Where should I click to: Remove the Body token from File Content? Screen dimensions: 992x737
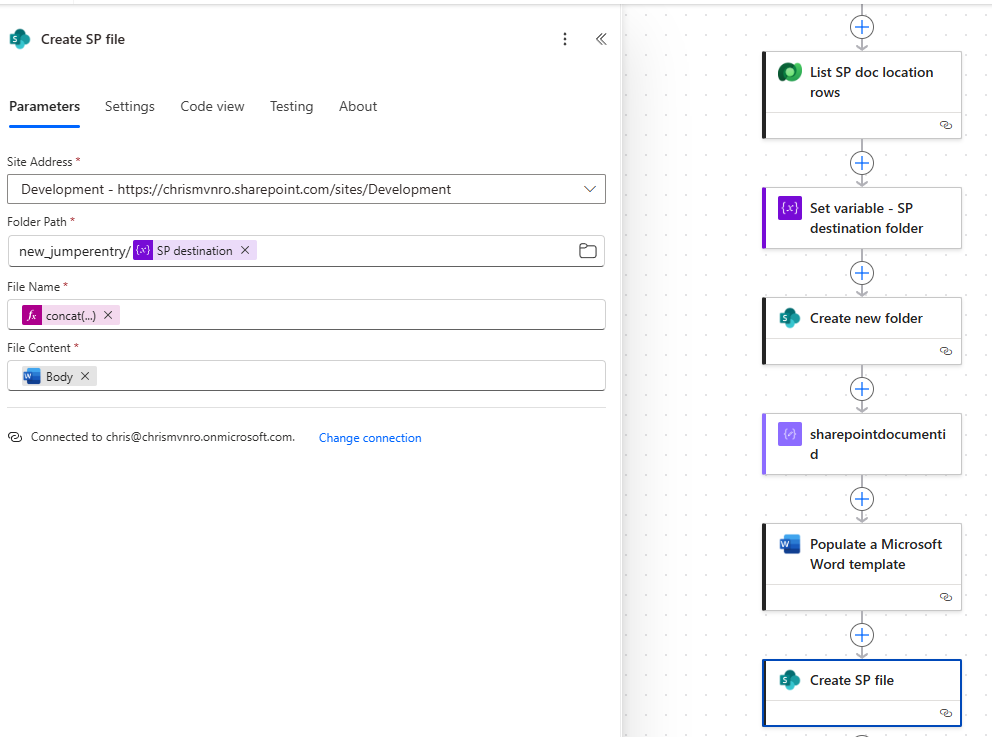[x=85, y=376]
